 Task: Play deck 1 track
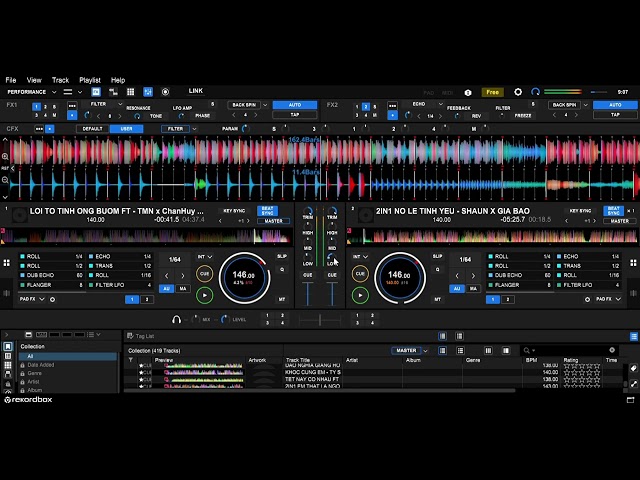tap(204, 295)
